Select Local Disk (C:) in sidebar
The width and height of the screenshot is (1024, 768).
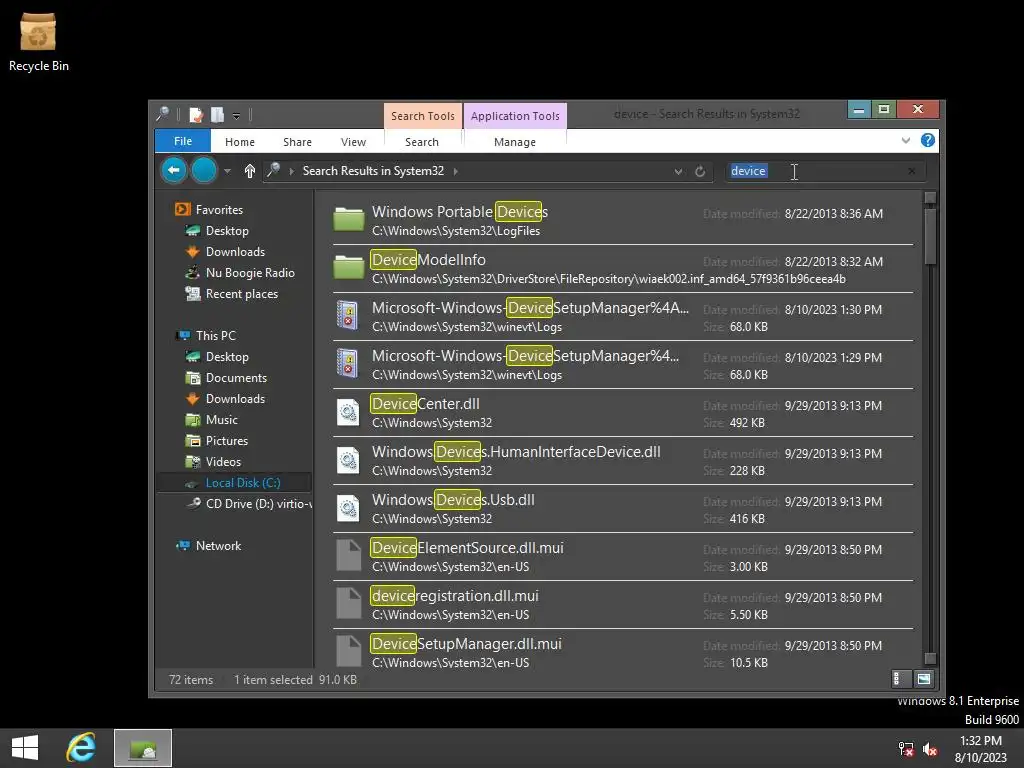(243, 483)
